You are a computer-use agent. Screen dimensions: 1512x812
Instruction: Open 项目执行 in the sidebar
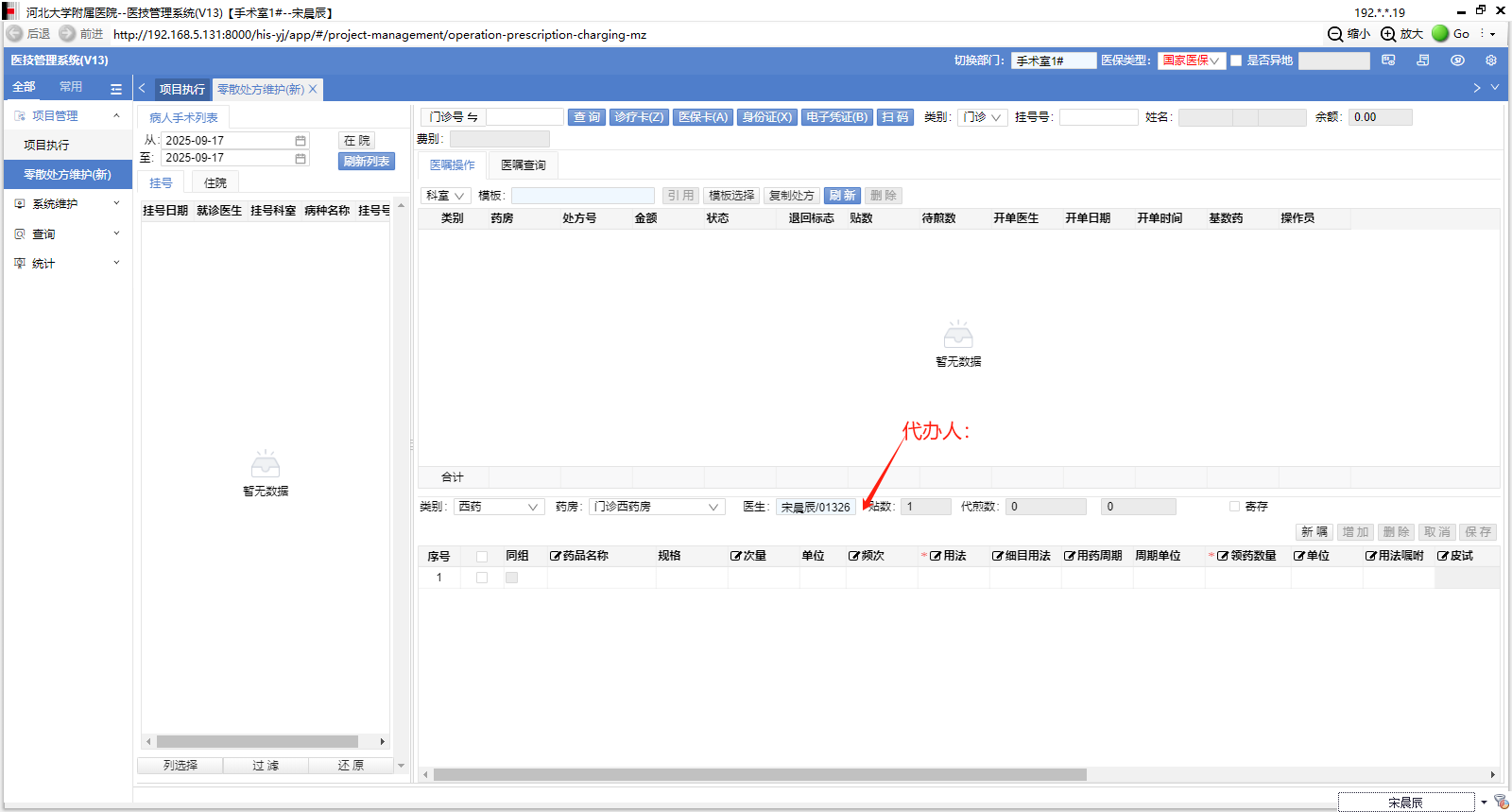pos(68,146)
